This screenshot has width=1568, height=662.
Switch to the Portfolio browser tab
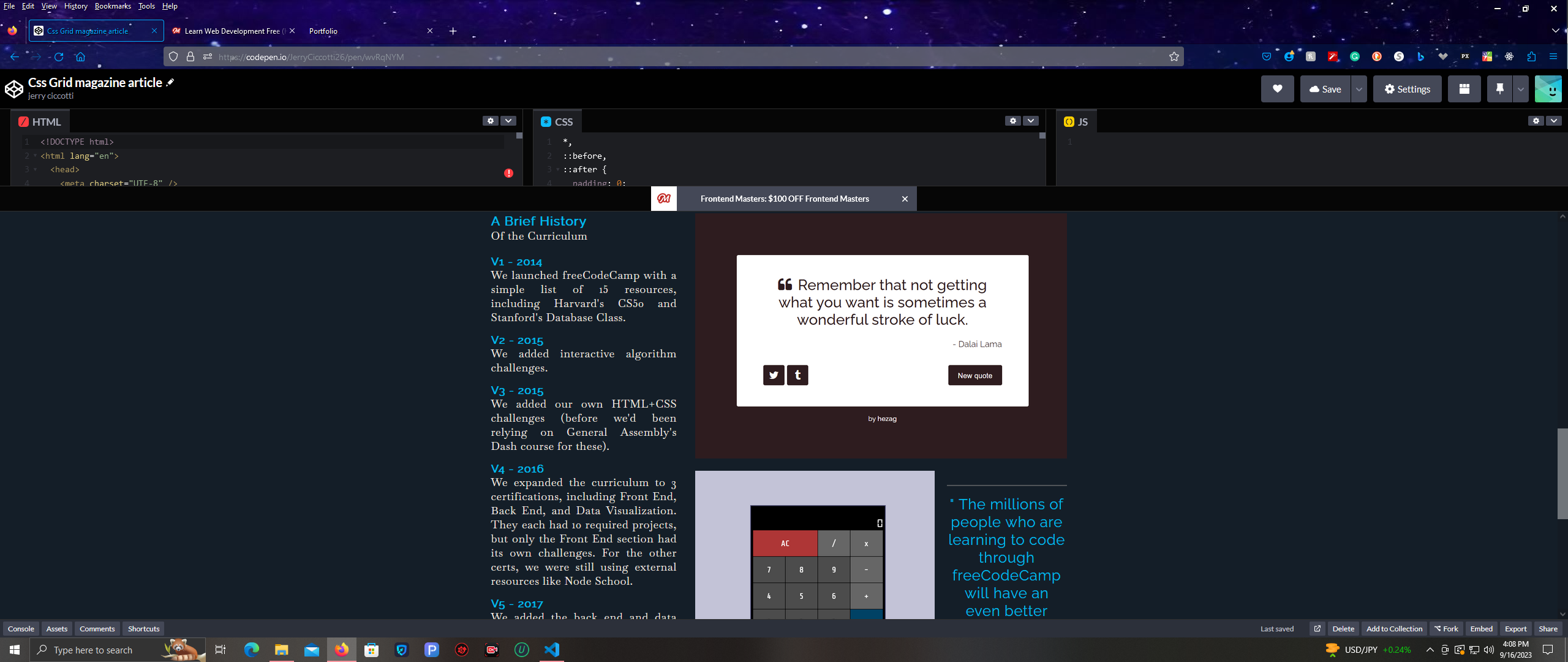323,31
